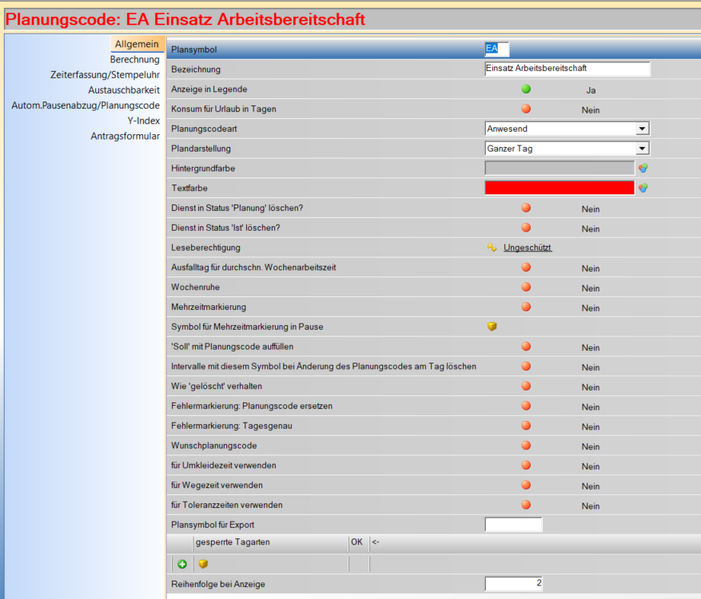Toggle Konsum für Urlaub in Tagen
The height and width of the screenshot is (599, 701).
[526, 109]
